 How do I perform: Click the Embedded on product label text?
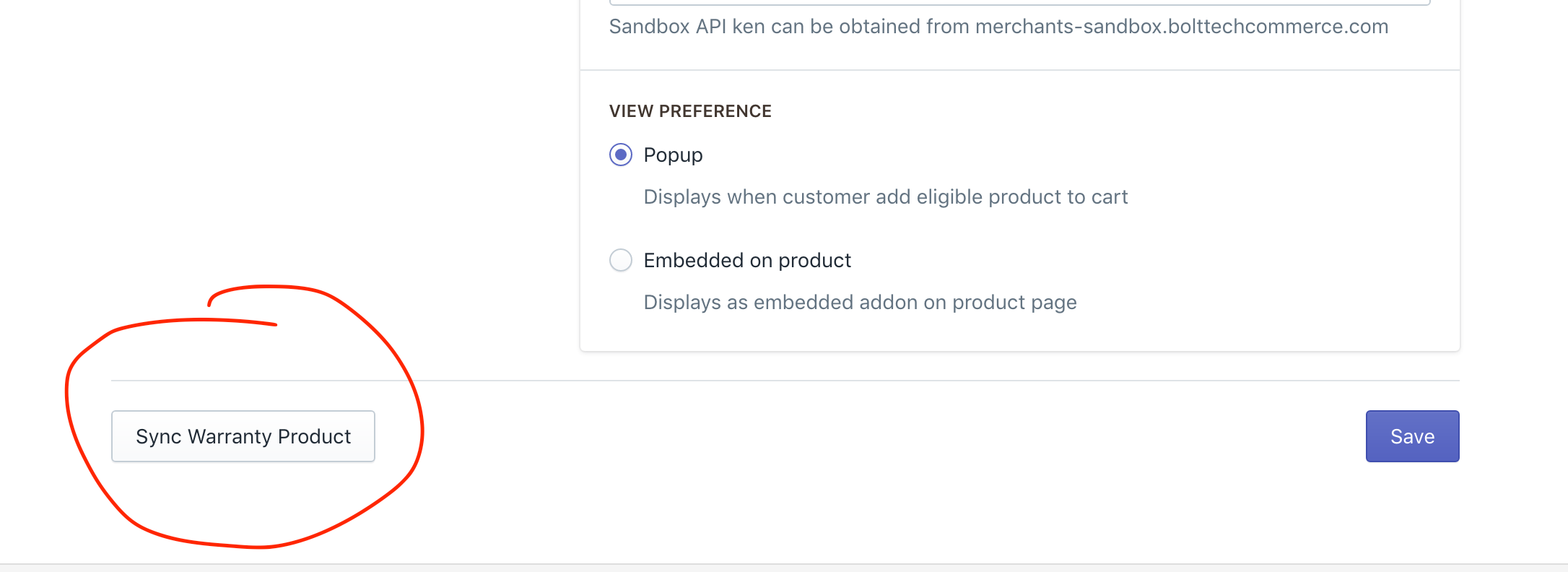click(747, 260)
